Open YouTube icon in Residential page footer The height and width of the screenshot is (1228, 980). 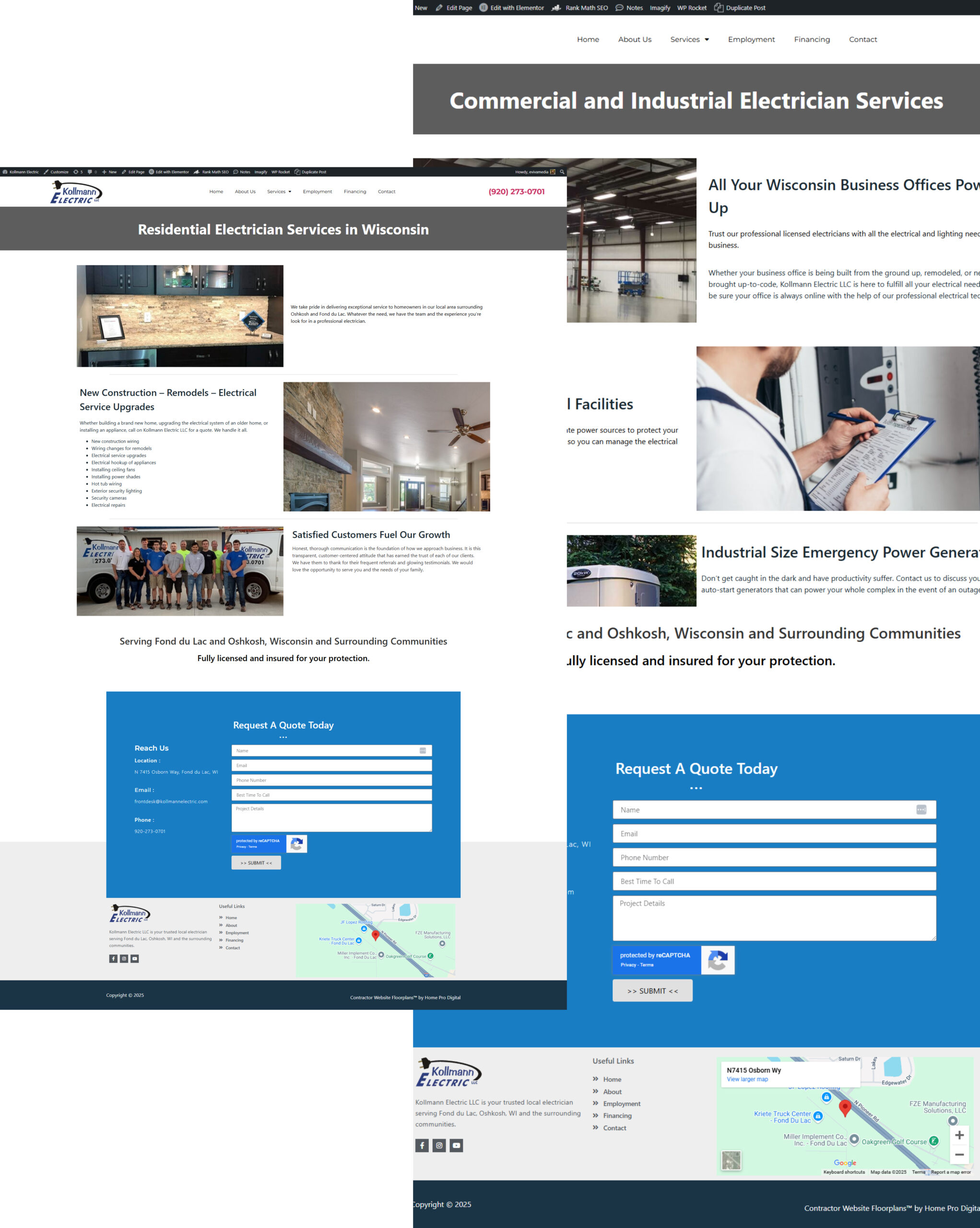pyautogui.click(x=134, y=958)
